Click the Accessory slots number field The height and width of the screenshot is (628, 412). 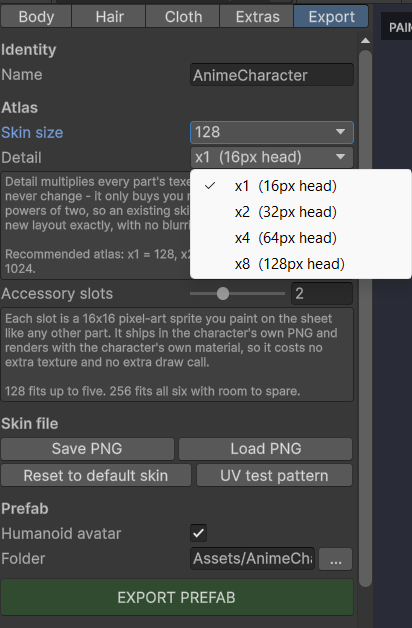(322, 294)
